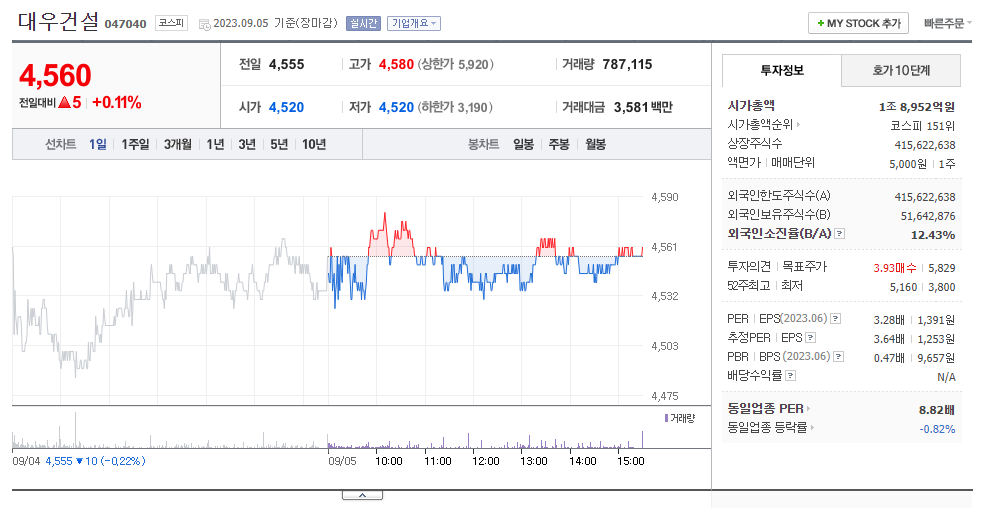Click the 거래대금 value 3,581 백만
This screenshot has width=986, height=508.
(x=643, y=108)
